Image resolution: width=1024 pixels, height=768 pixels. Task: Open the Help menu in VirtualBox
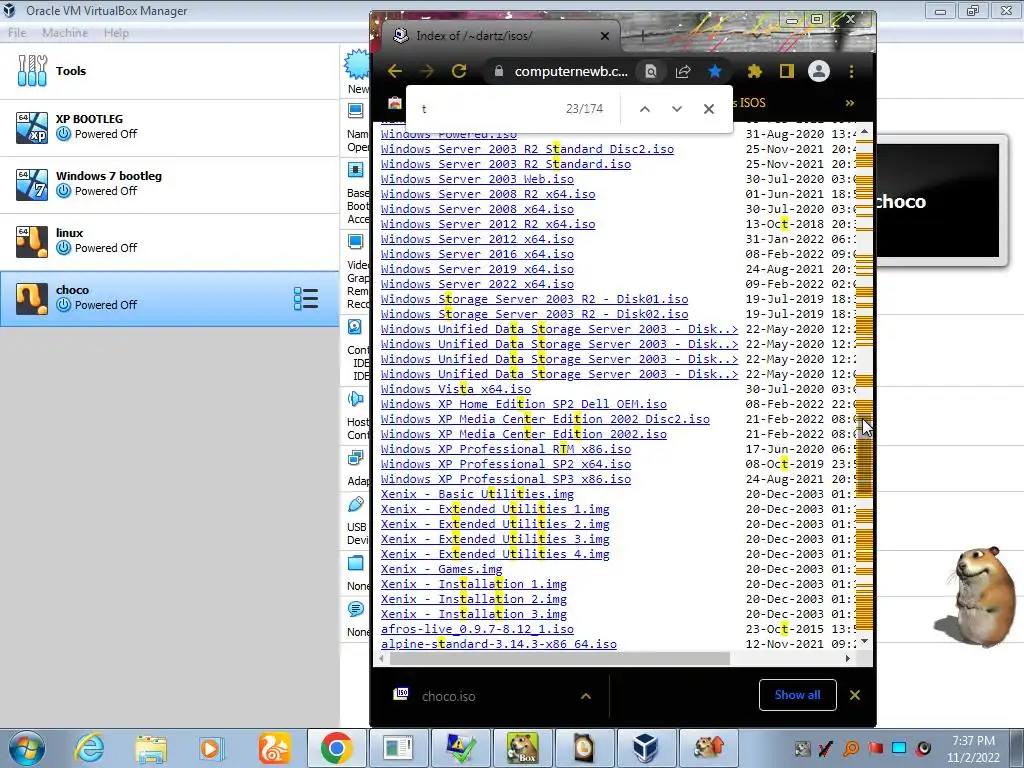coord(116,33)
